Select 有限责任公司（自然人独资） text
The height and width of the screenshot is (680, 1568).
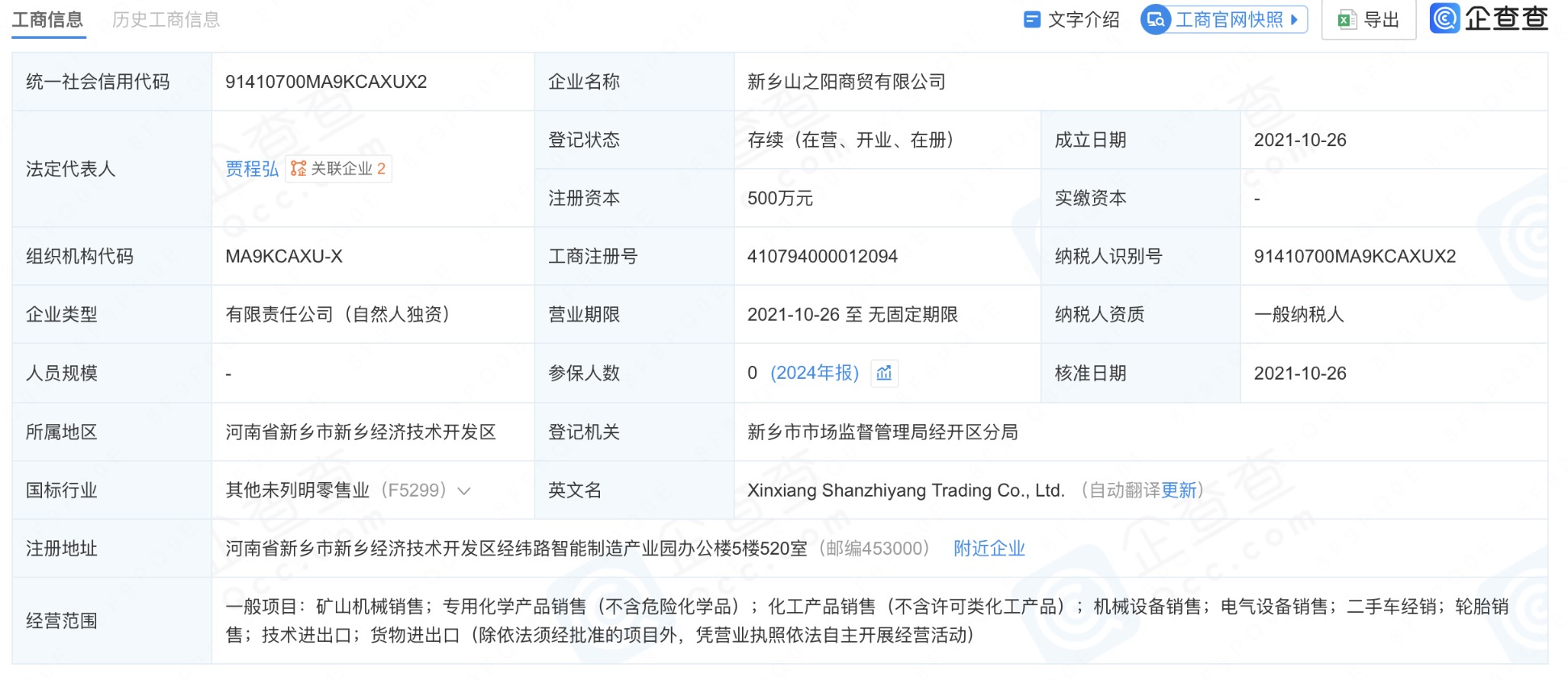click(337, 314)
